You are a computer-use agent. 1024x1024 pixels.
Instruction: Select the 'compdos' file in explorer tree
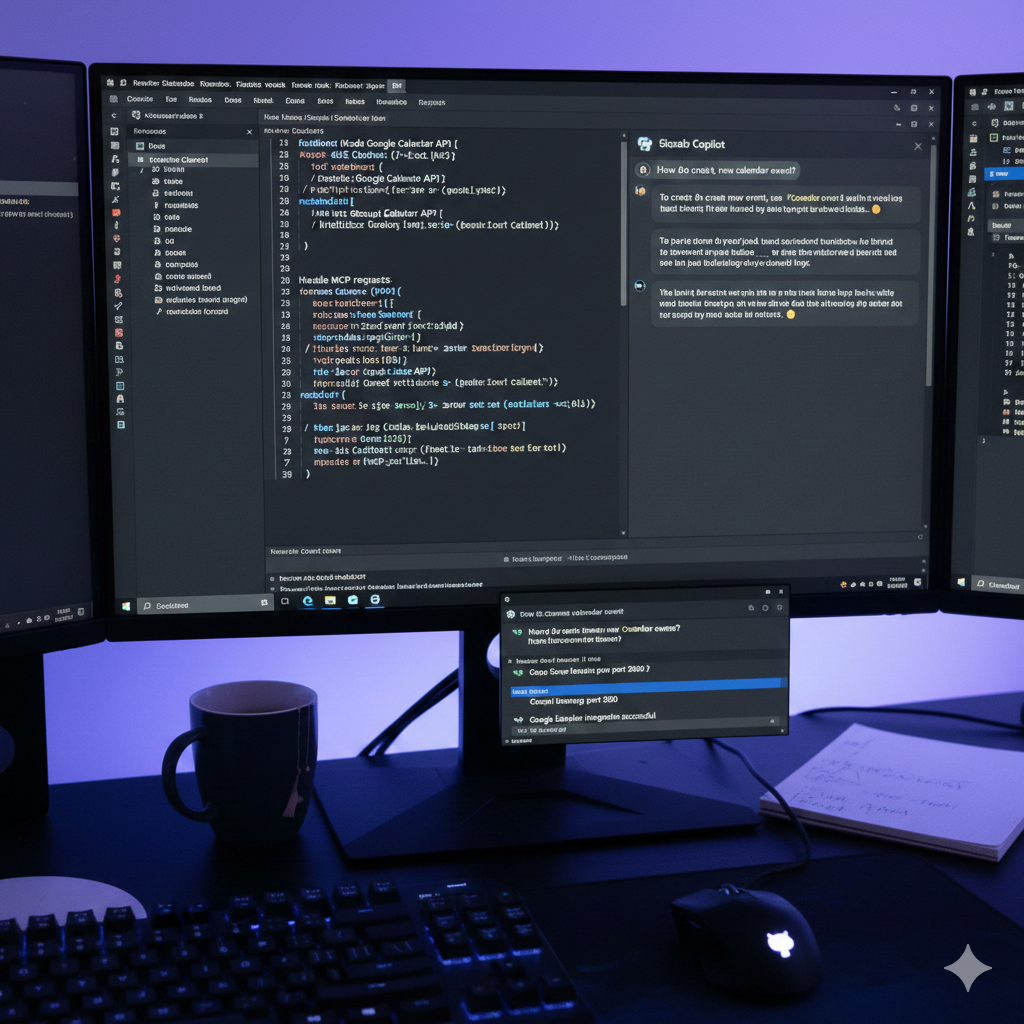point(181,265)
